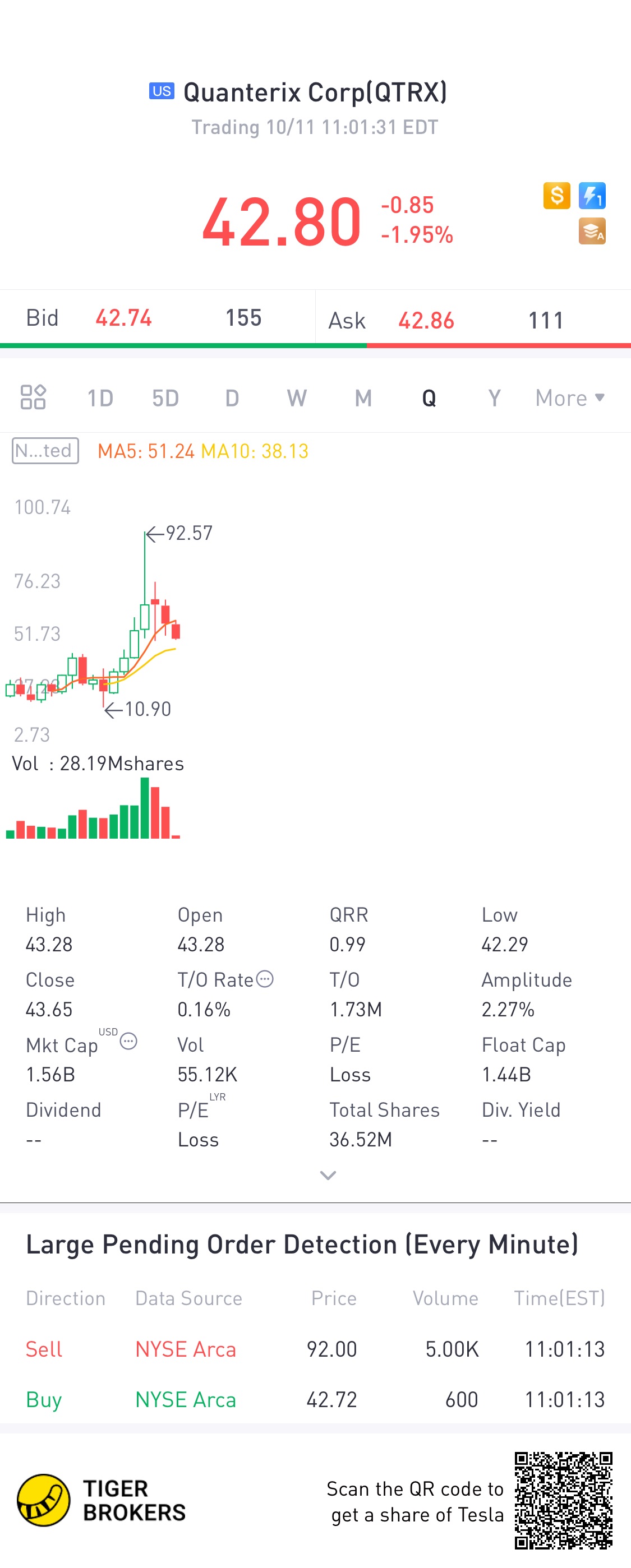Tap the Tesla share QR code

563,1500
